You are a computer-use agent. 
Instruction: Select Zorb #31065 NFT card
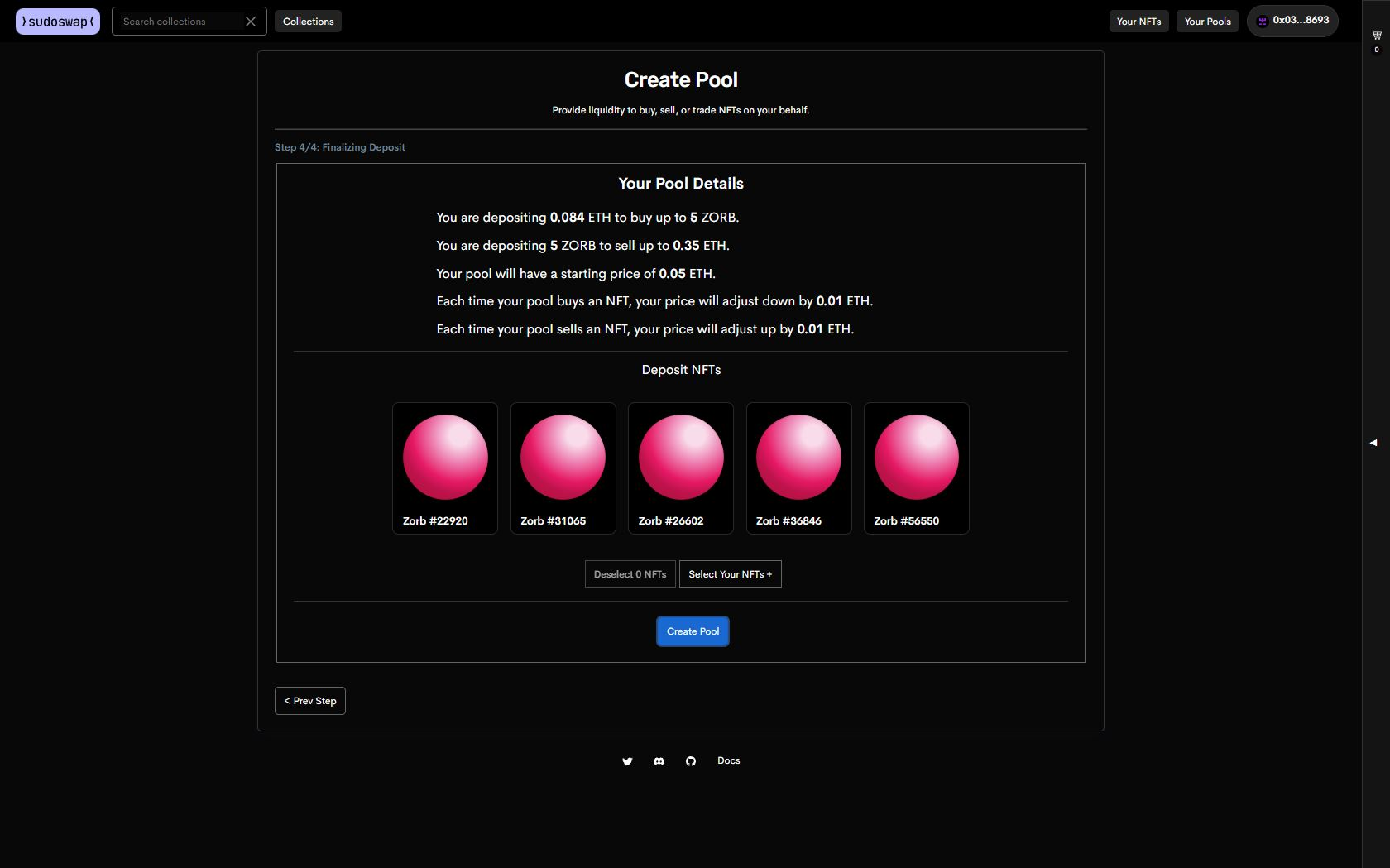(563, 468)
